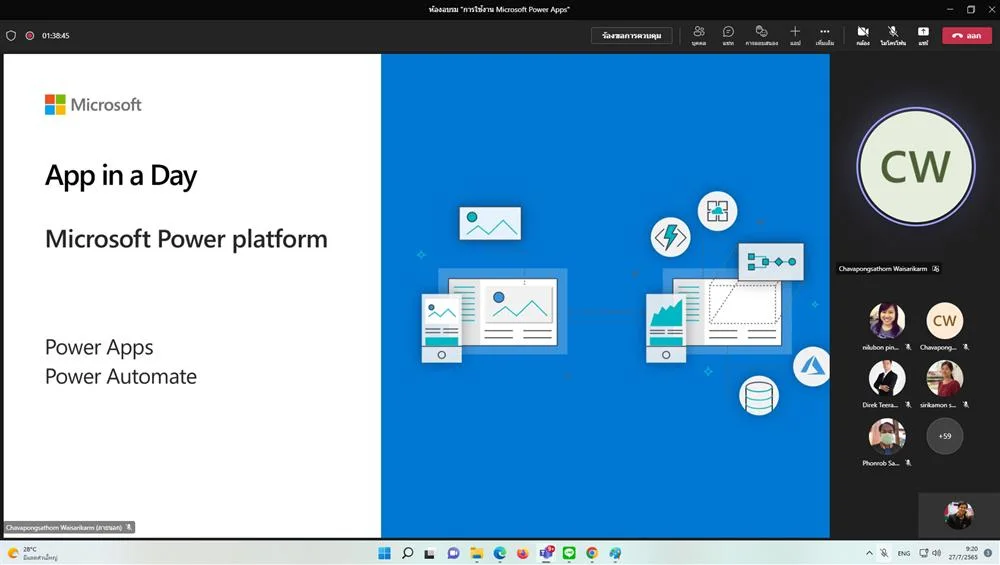Open Teams Chat taskbar icon

[453, 553]
